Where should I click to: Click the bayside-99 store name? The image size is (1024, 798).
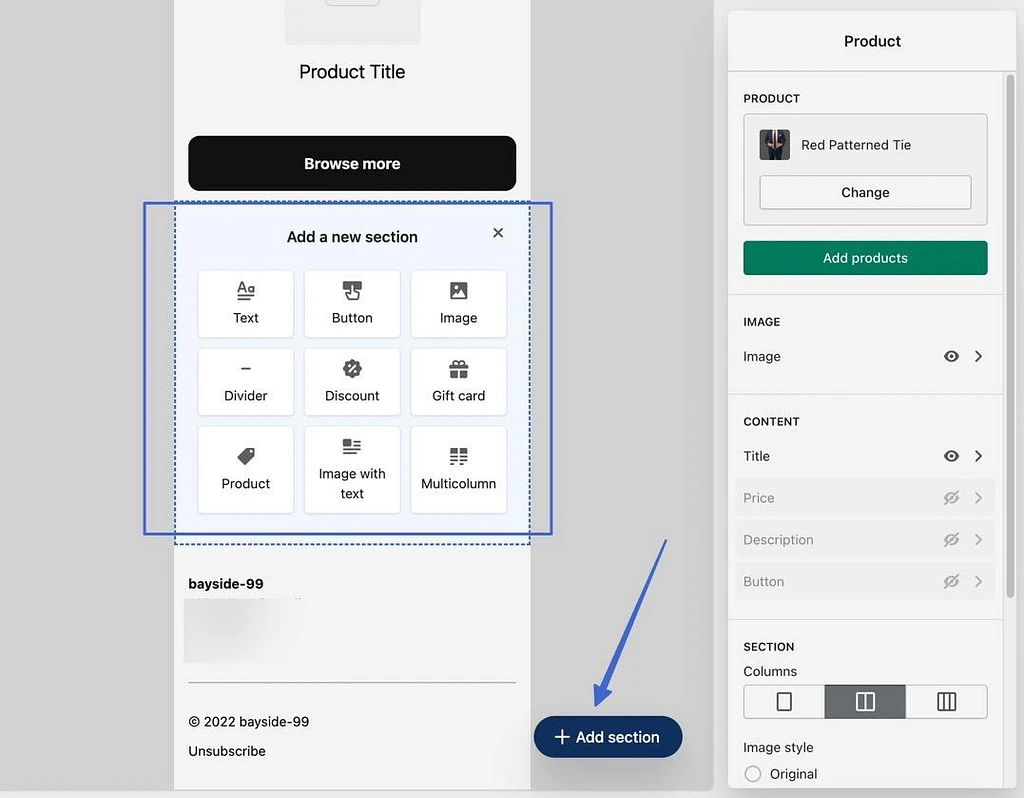pyautogui.click(x=226, y=584)
